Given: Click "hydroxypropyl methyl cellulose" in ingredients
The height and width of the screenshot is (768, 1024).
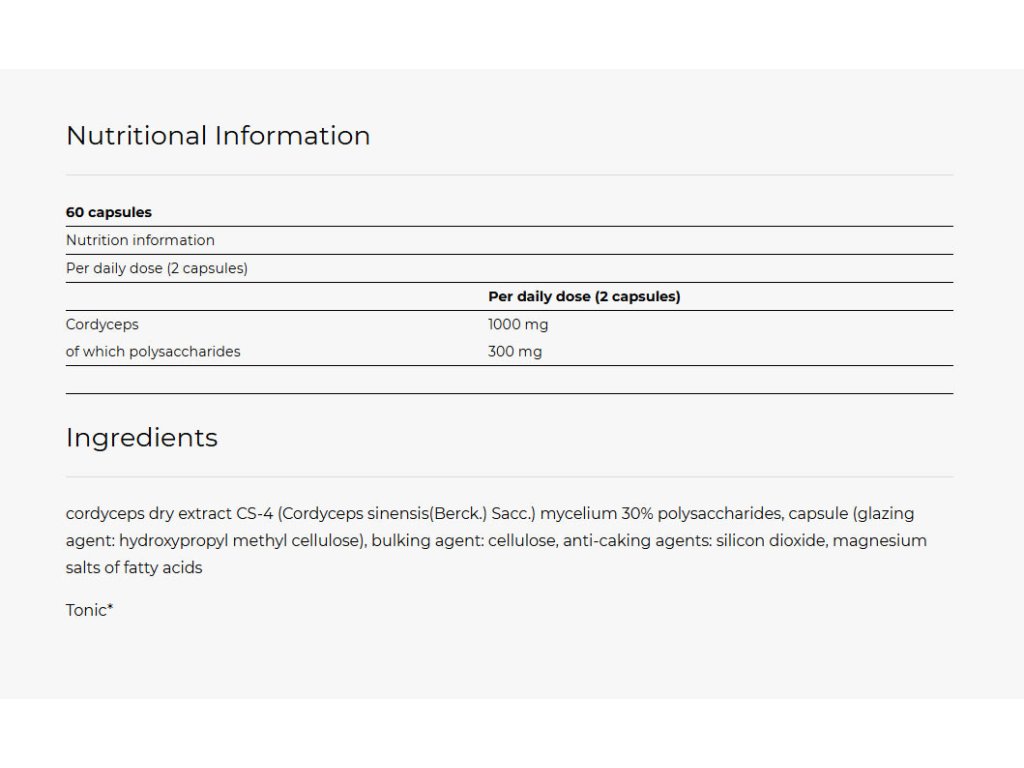Looking at the screenshot, I should (238, 541).
